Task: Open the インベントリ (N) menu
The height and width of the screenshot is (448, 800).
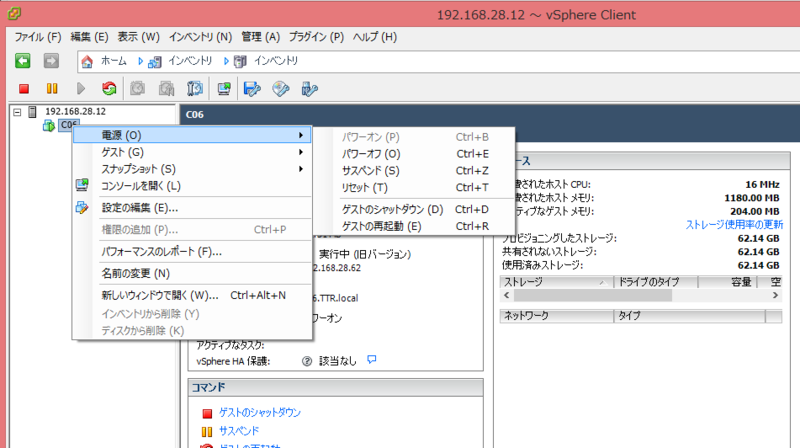Action: tap(201, 37)
